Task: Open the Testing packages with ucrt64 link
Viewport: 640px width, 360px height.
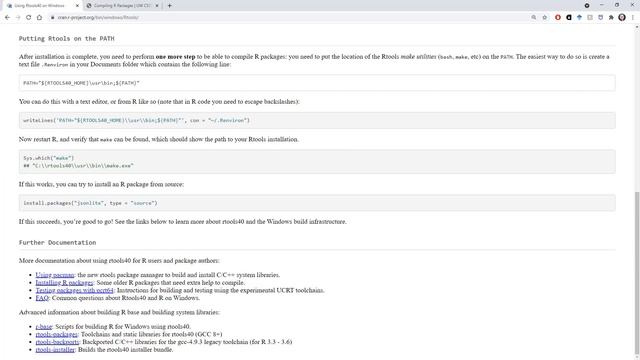Action: point(74,290)
